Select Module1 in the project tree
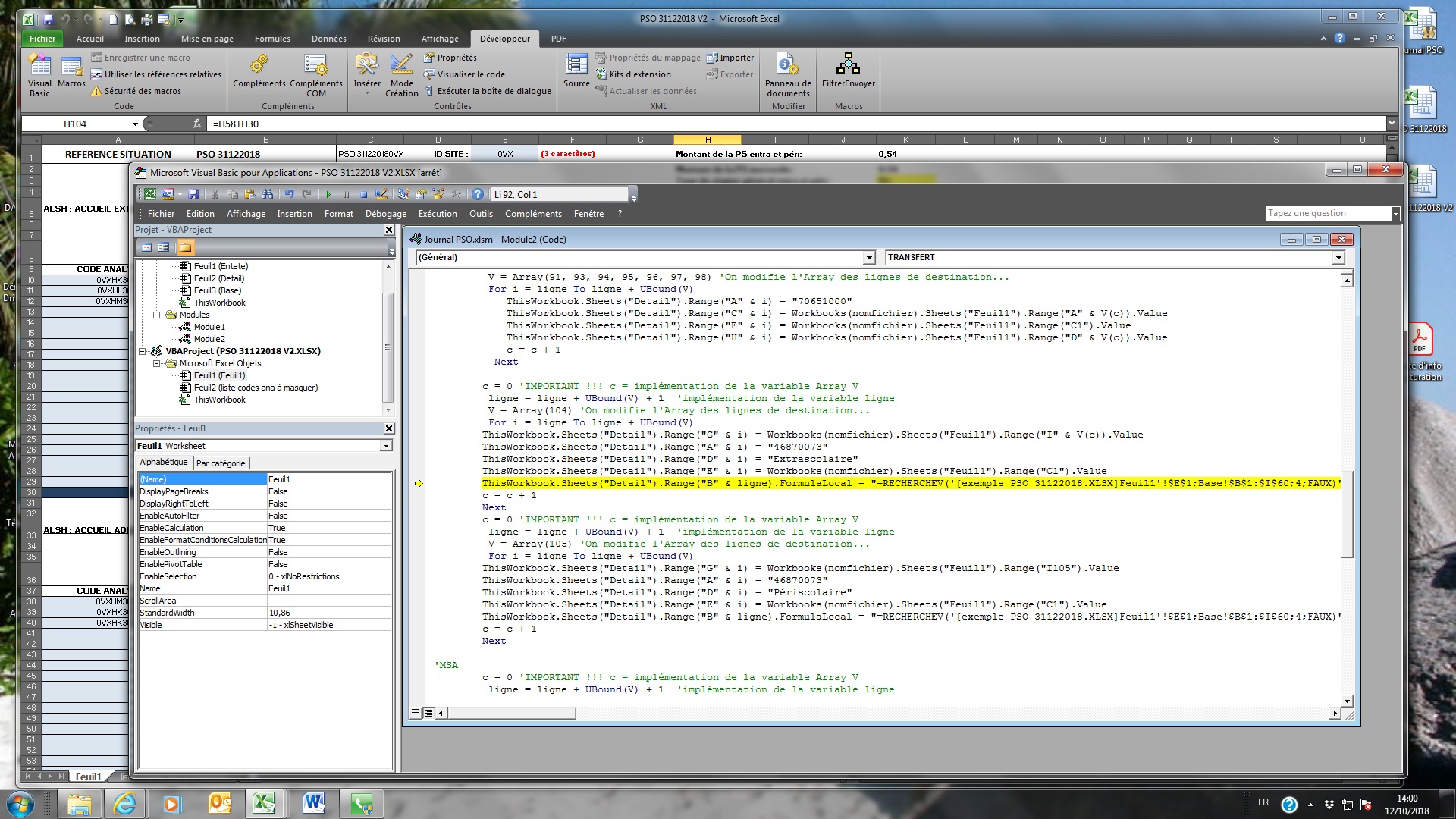This screenshot has height=819, width=1456. (x=209, y=327)
